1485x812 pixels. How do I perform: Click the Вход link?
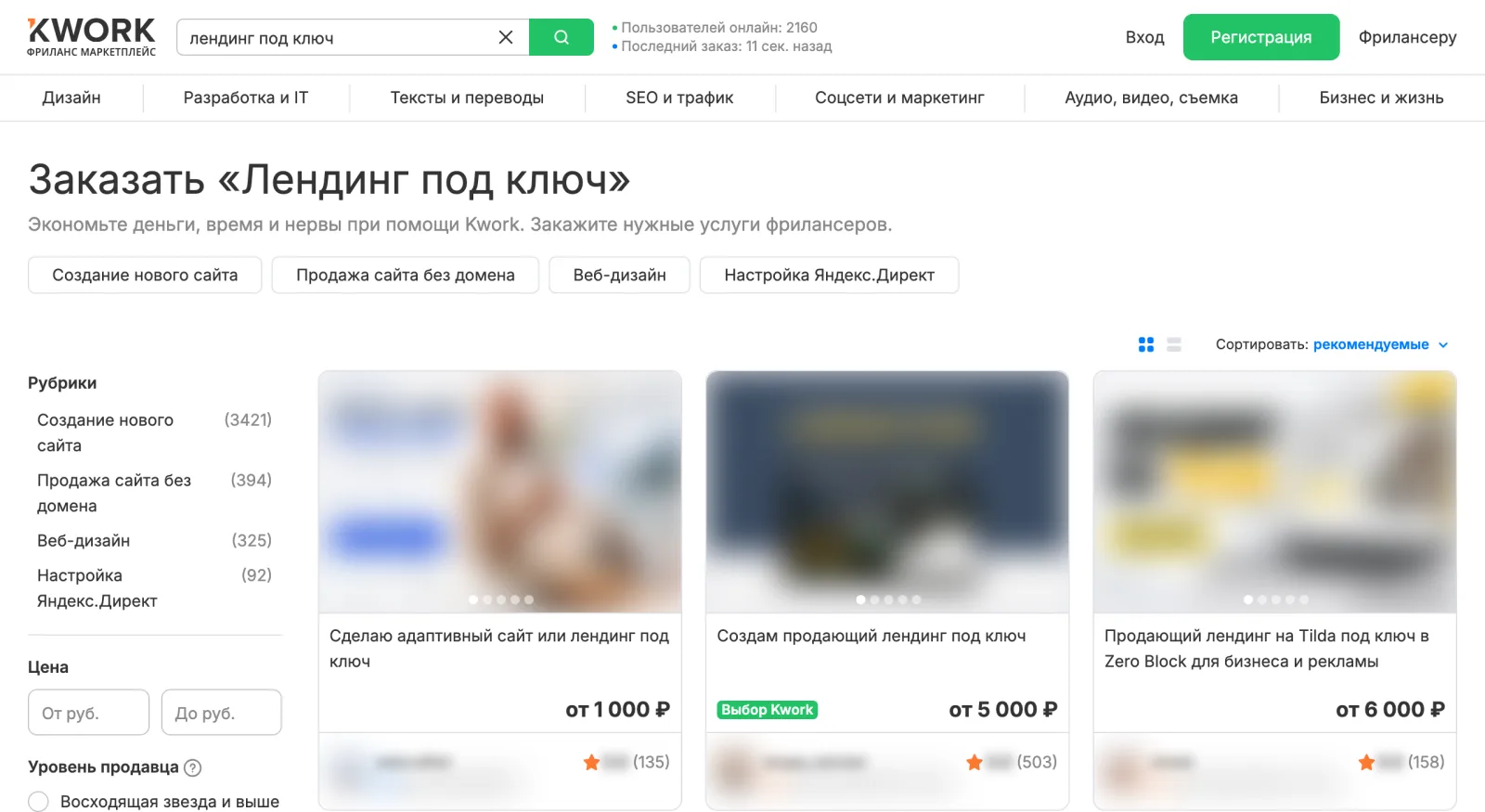point(1144,37)
